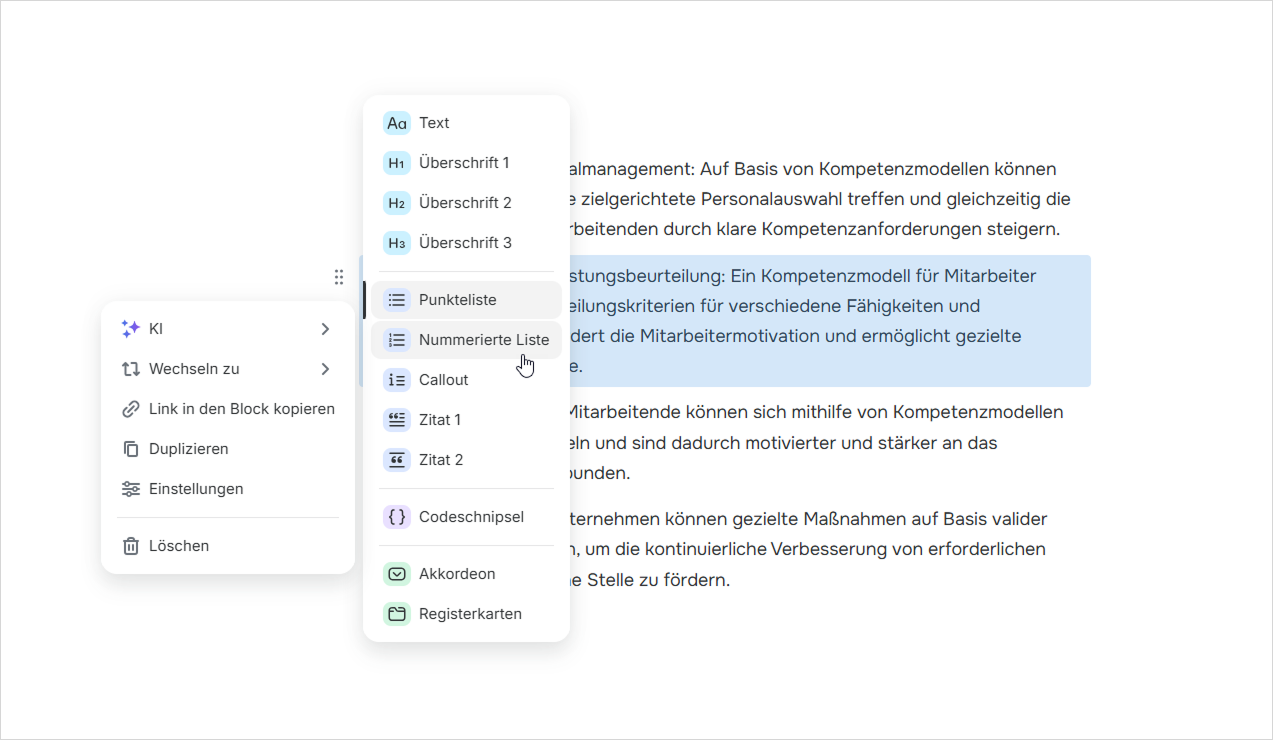1273x740 pixels.
Task: Expand the Wechseln zu submenu chevron
Action: 325,369
